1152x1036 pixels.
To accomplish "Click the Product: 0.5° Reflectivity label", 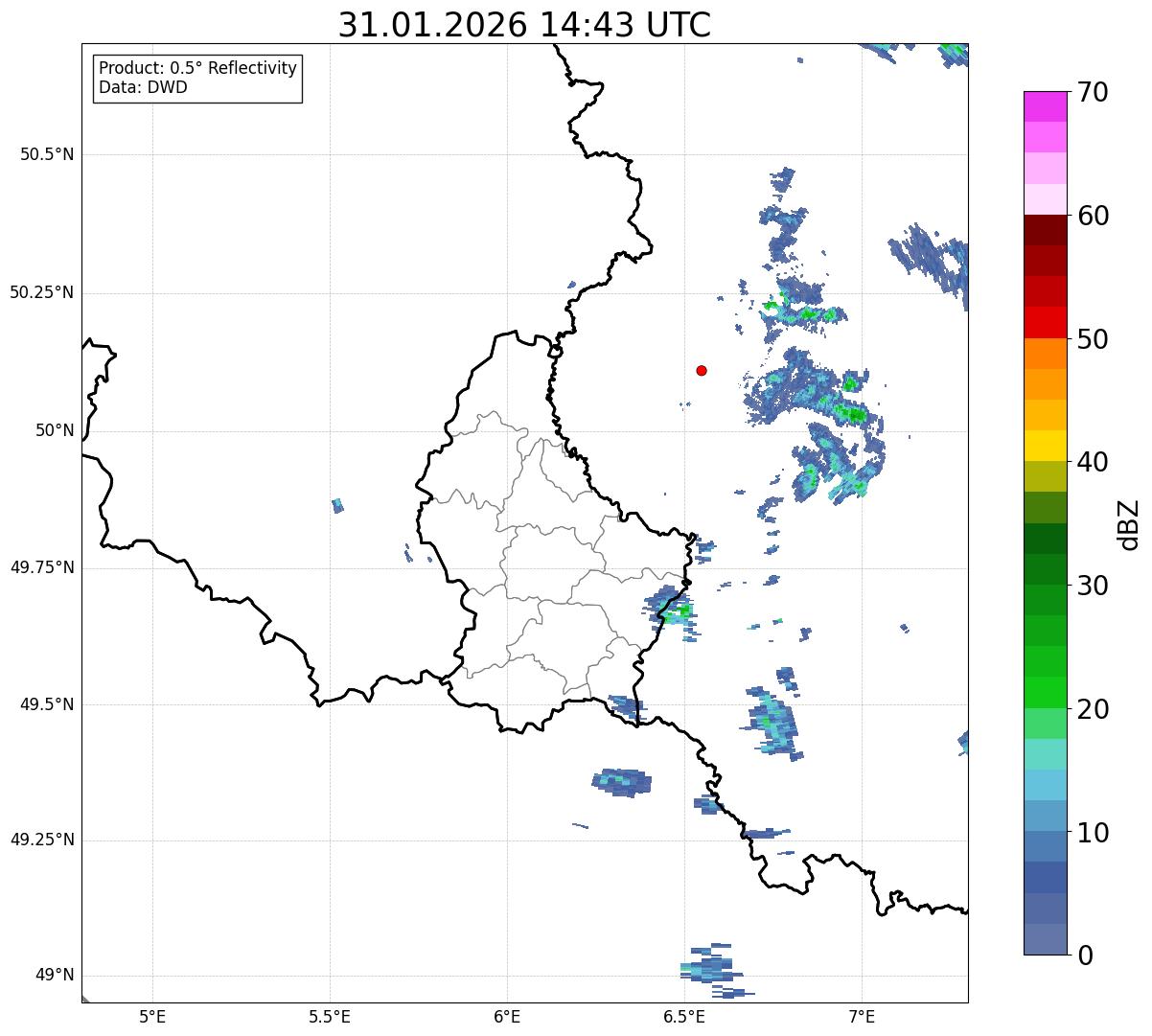I will point(197,68).
